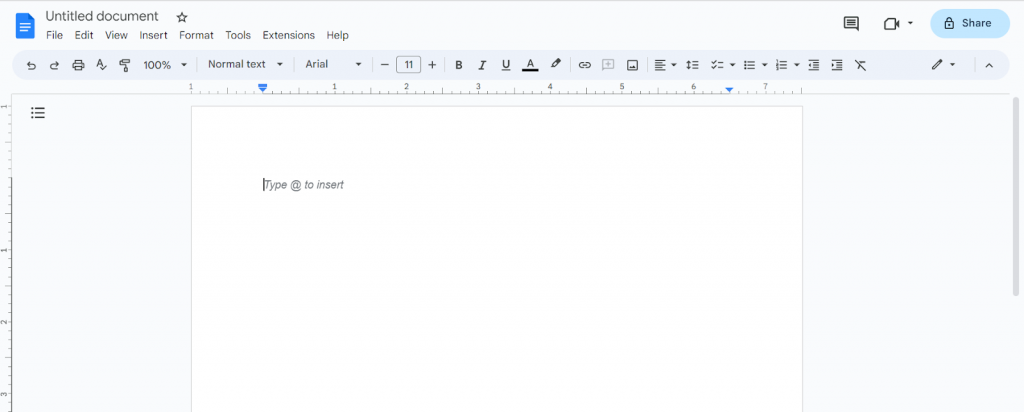Image resolution: width=1024 pixels, height=412 pixels.
Task: Open the Tools menu
Action: 238,35
